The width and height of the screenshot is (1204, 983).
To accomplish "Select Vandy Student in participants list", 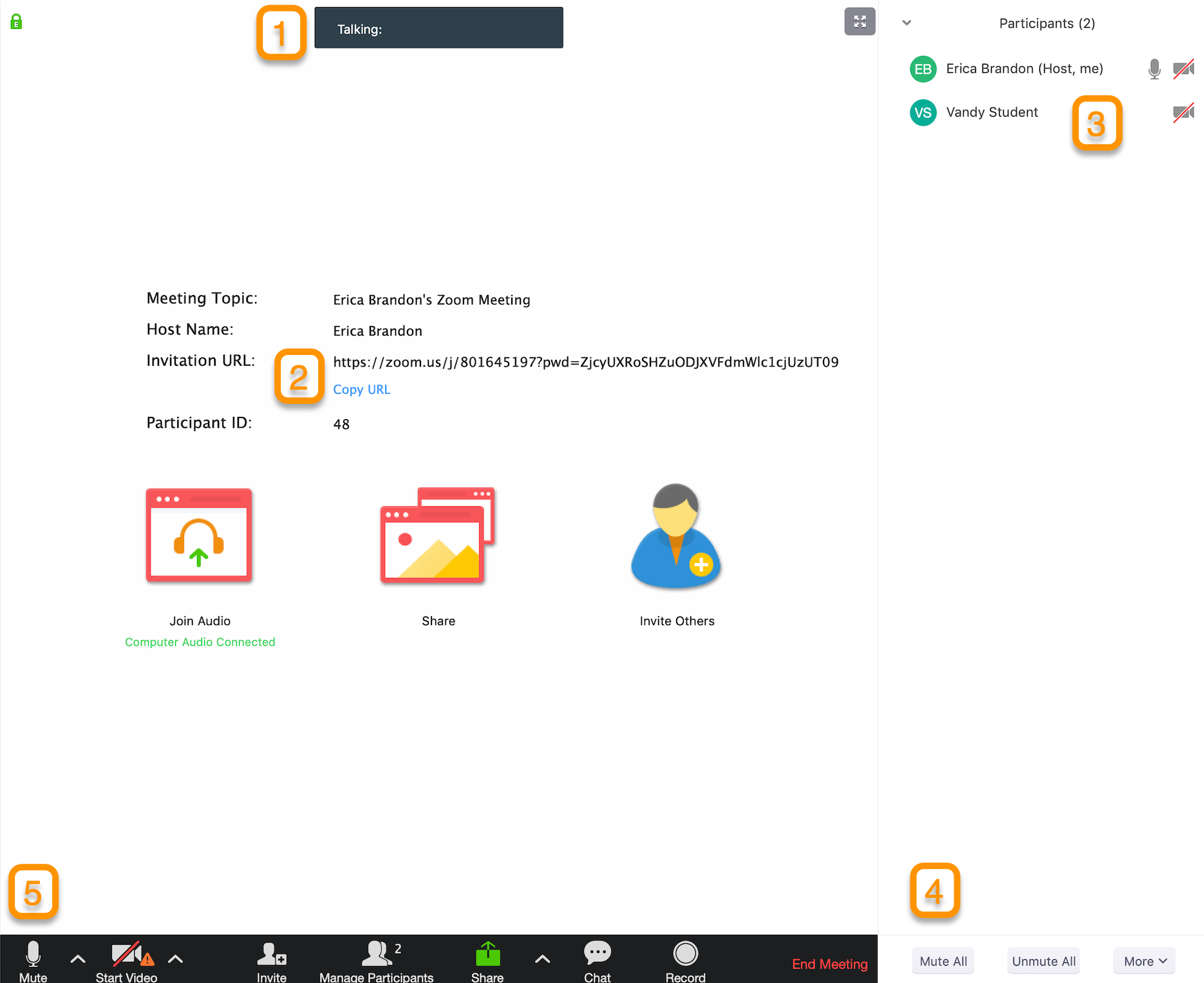I will [x=992, y=113].
